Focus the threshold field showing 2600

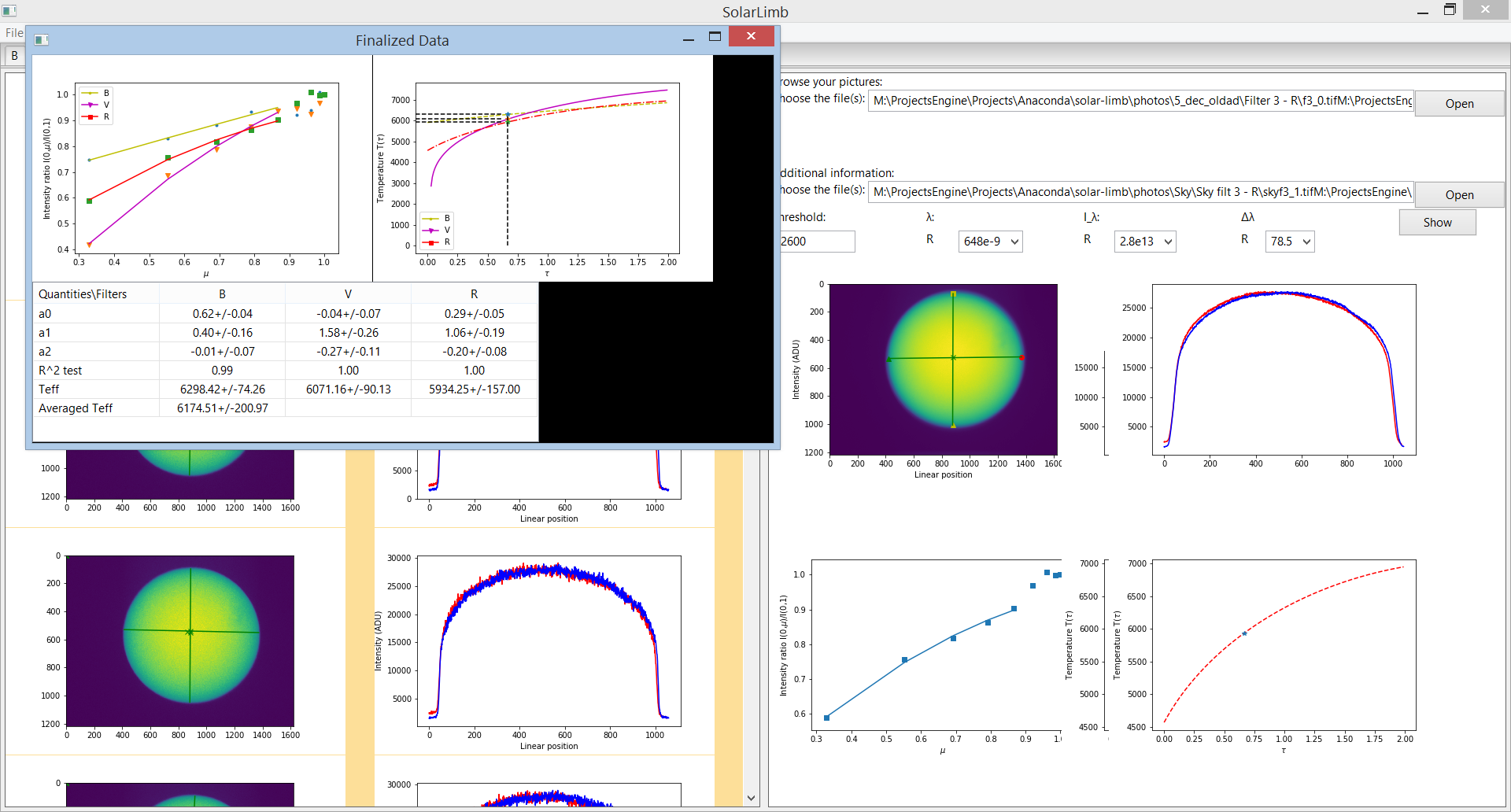coord(816,242)
